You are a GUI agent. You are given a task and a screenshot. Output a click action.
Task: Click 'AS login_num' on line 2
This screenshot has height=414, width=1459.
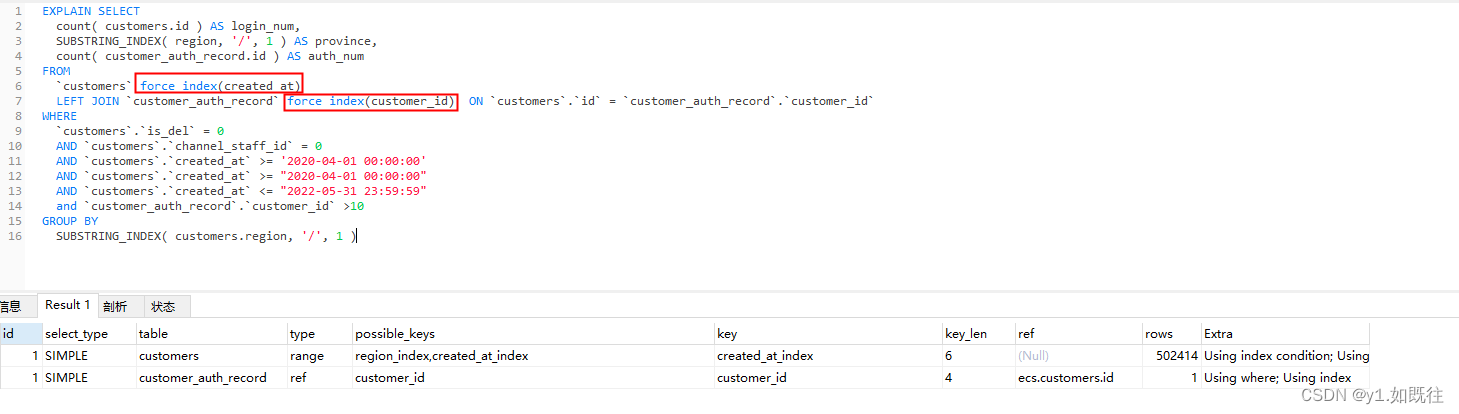point(254,26)
